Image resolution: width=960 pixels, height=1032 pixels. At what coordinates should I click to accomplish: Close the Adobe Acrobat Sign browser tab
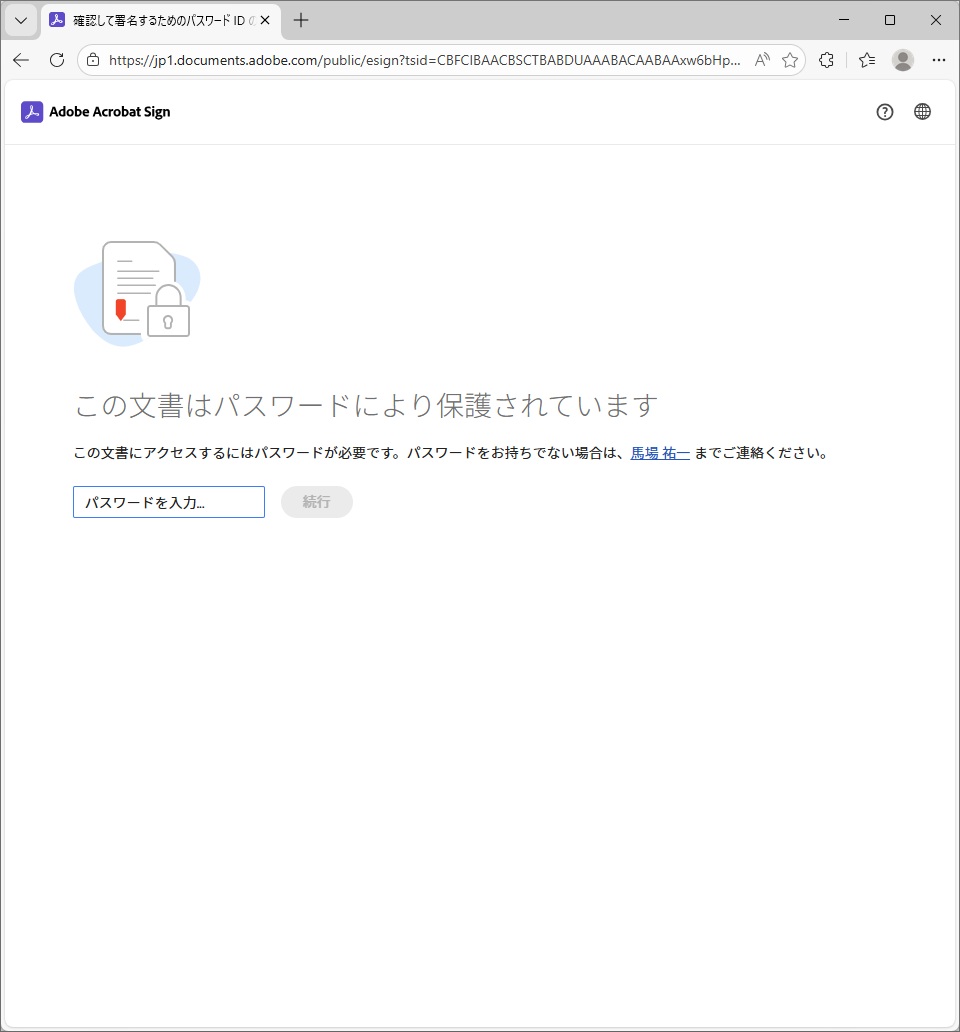[265, 20]
